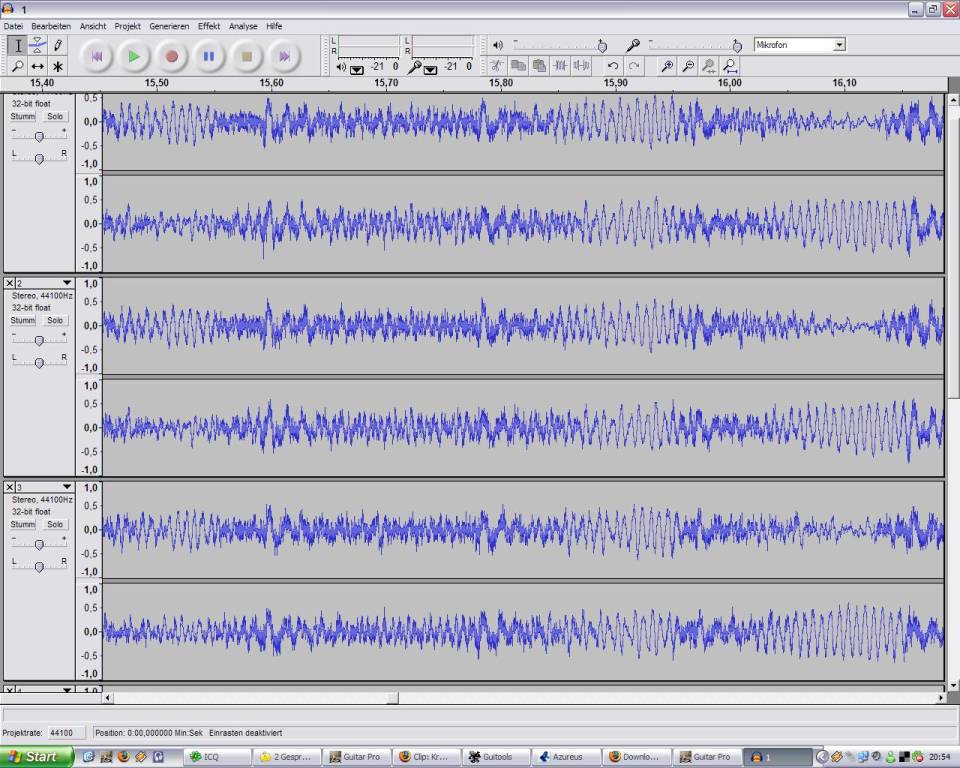
Task: Open the '2 Gespr...' taskbar button
Action: 289,757
